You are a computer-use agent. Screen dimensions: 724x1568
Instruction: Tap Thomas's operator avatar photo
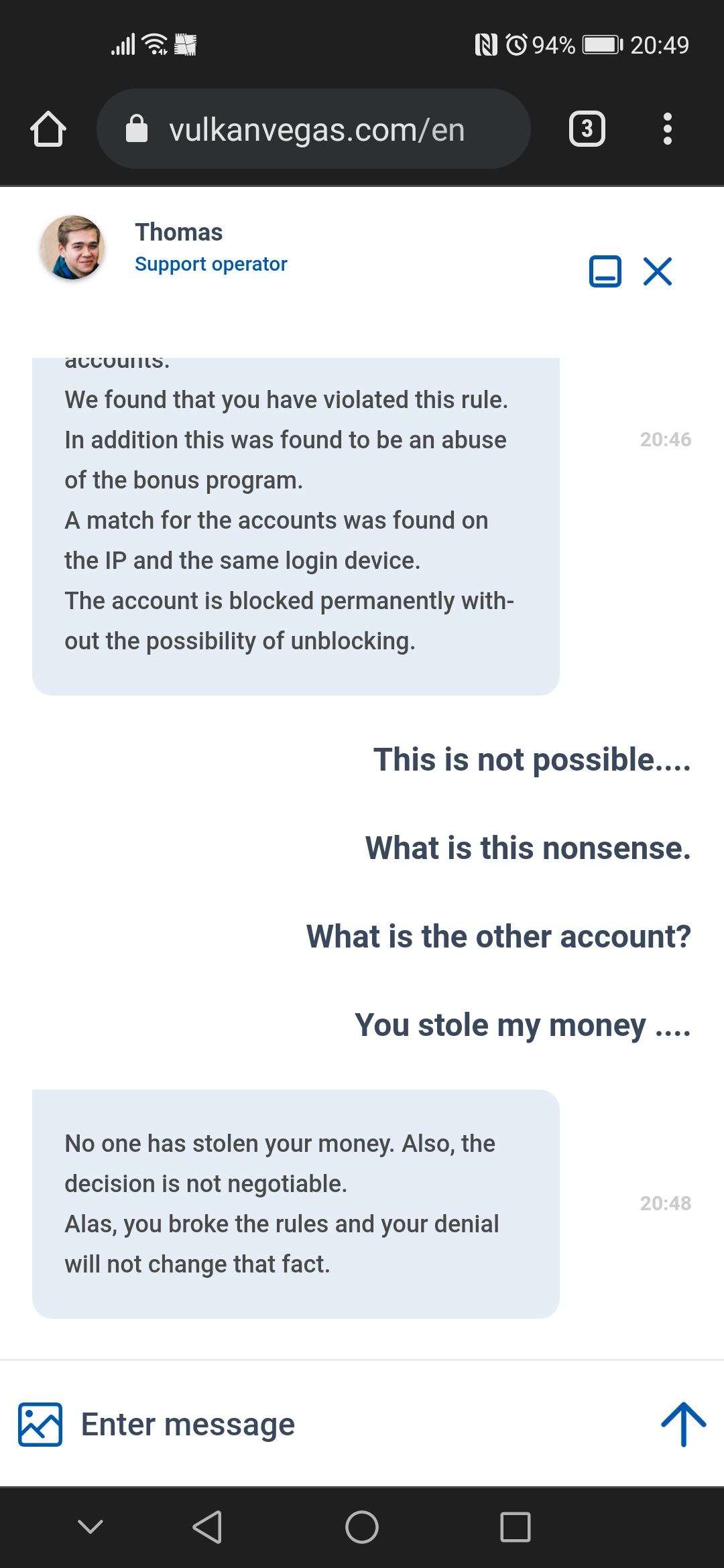pyautogui.click(x=72, y=247)
